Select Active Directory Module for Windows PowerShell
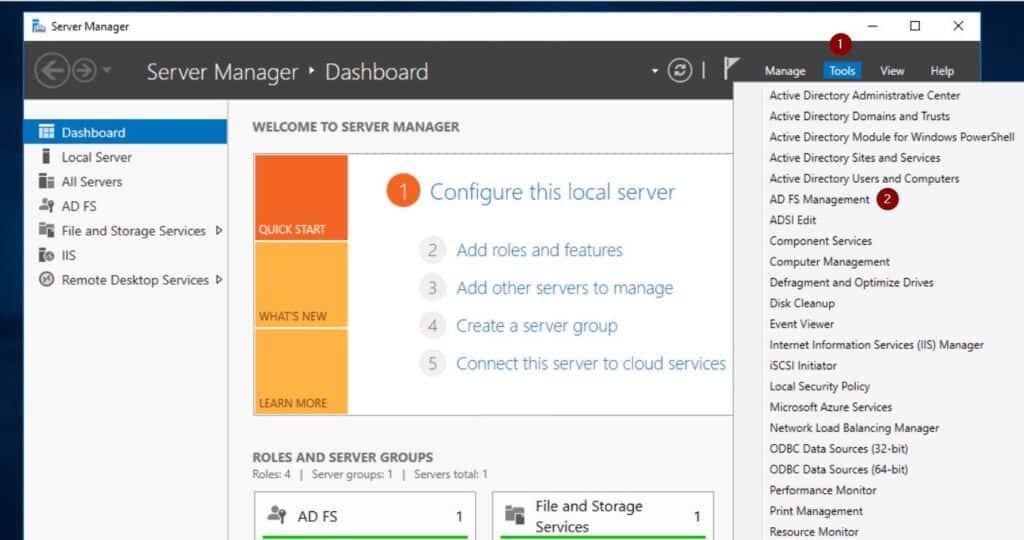Viewport: 1024px width, 540px height. 891,137
